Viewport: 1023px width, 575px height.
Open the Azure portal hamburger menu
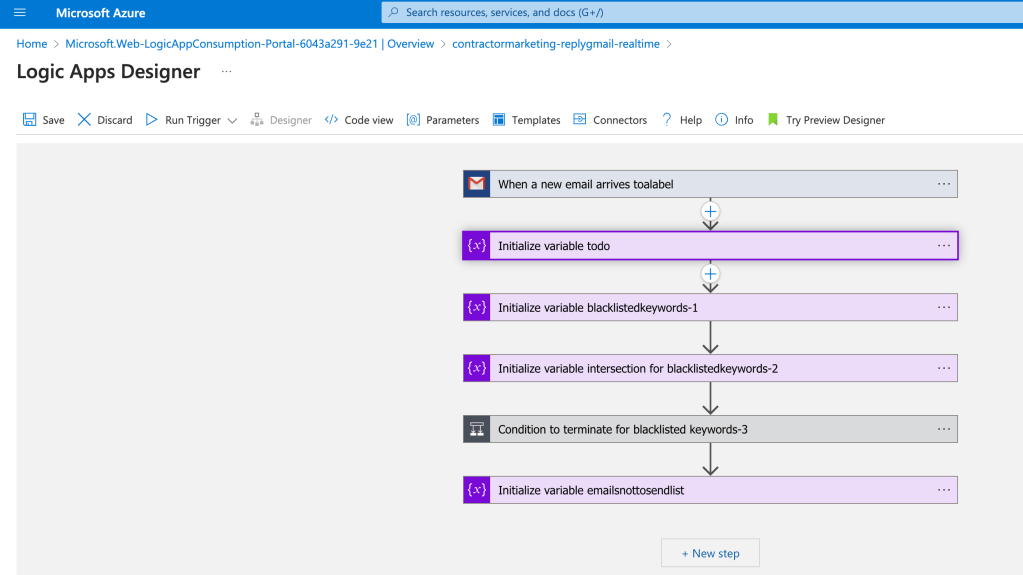click(20, 12)
